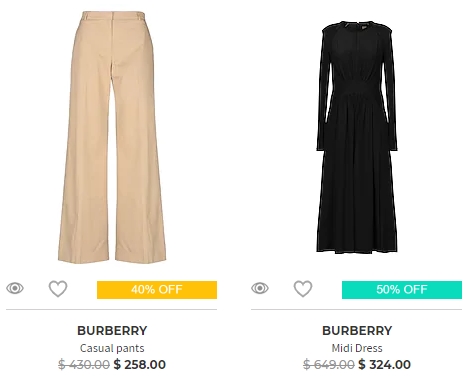Click the $324.00 sale price

click(385, 364)
